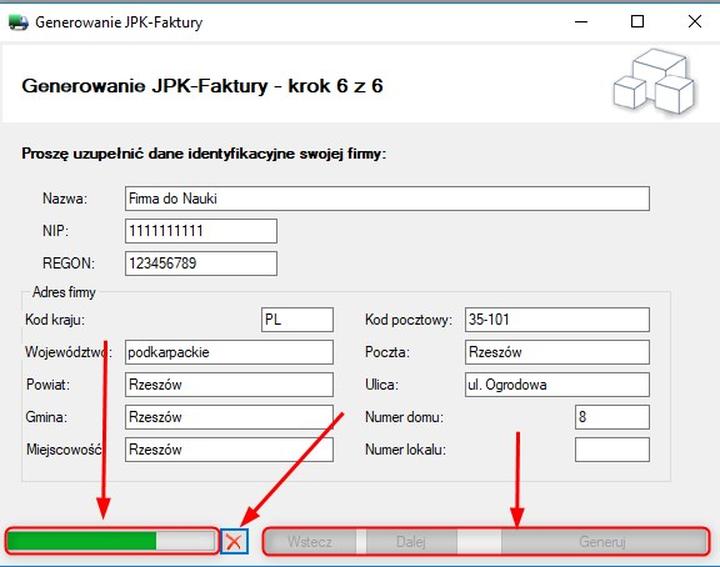Click the empty Numer lokalu field
720x567 pixels.
[x=612, y=450]
